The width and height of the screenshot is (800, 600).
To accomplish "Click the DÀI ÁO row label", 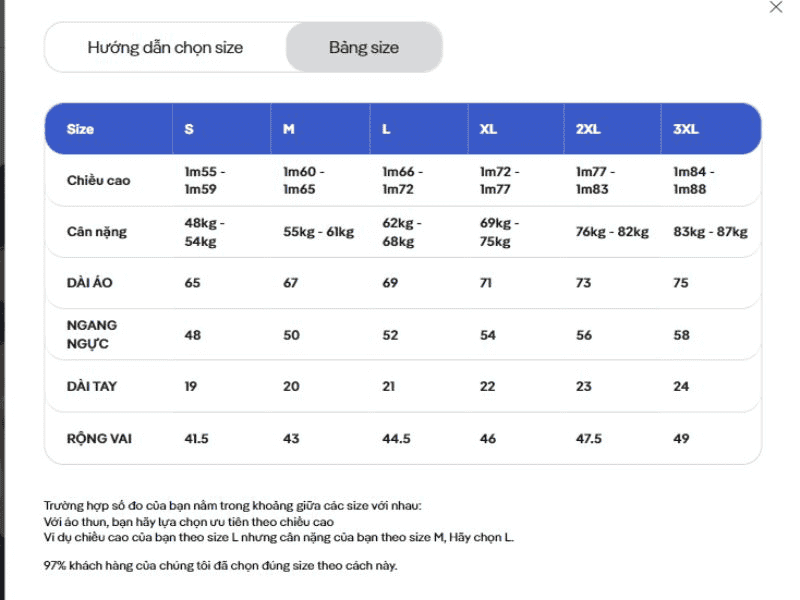I will click(x=90, y=283).
